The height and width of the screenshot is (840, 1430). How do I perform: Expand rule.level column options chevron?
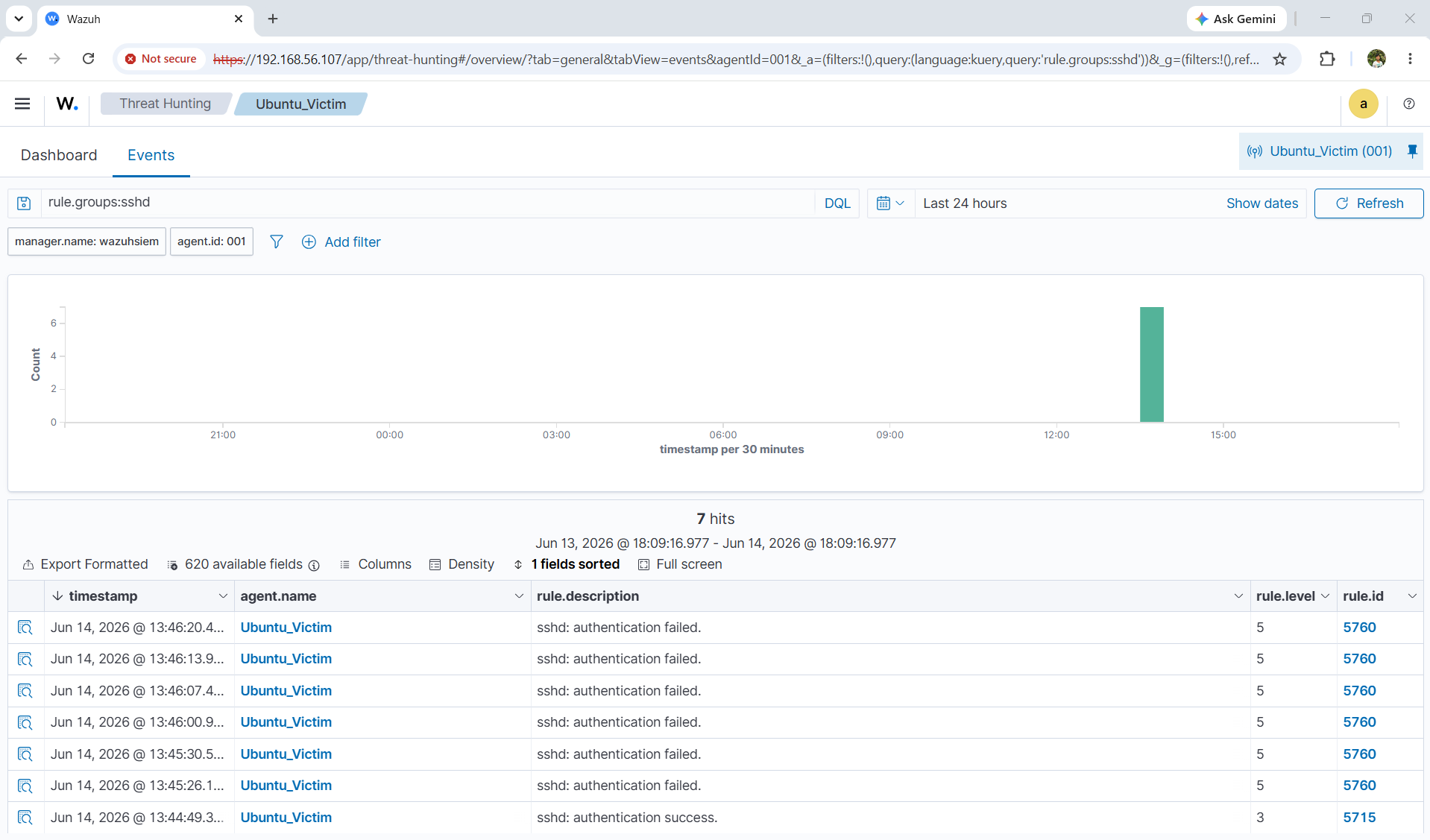(x=1325, y=596)
